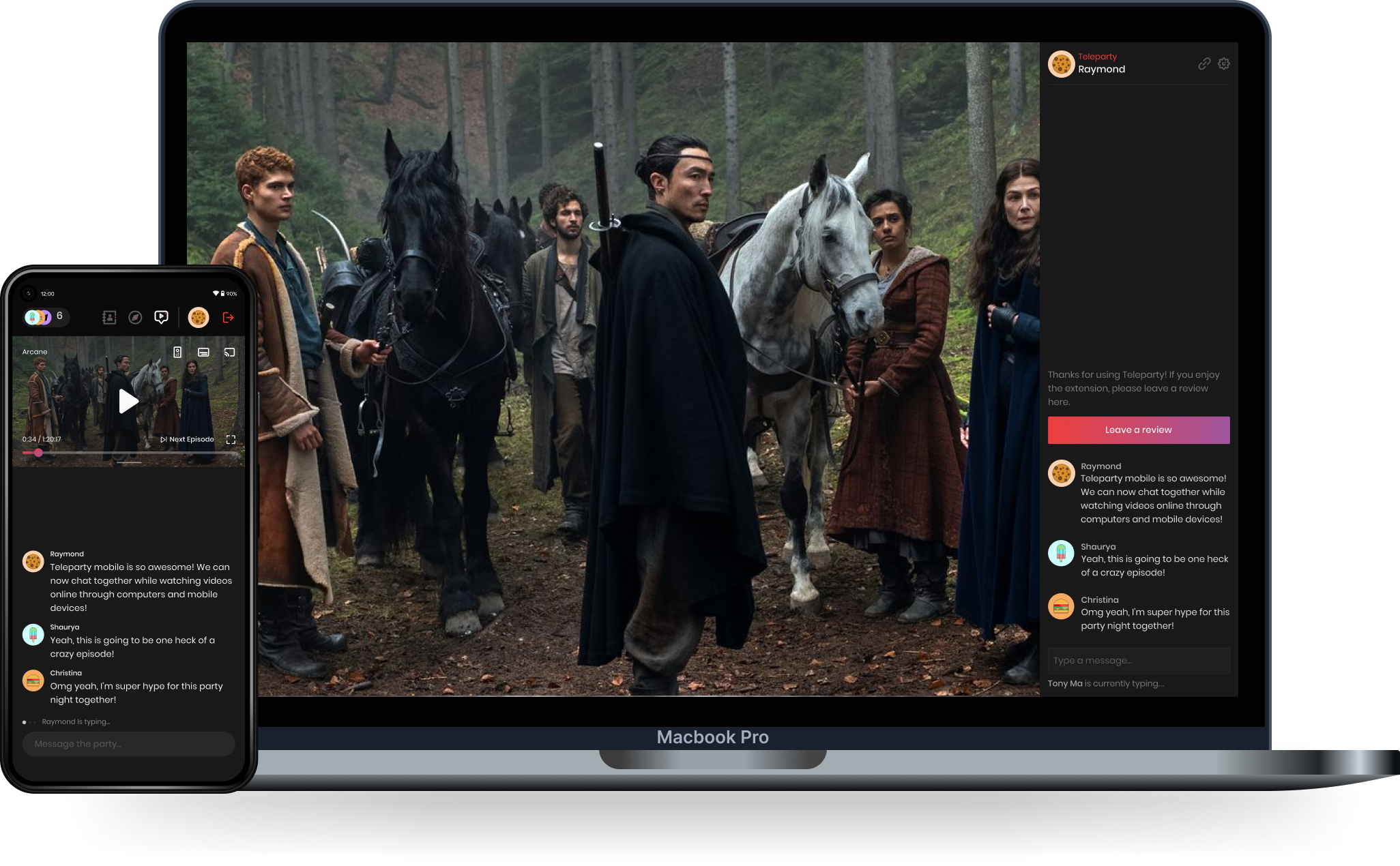Viewport: 1400px width, 866px height.
Task: Click the settings gear icon in Teleparty
Action: coord(1224,63)
